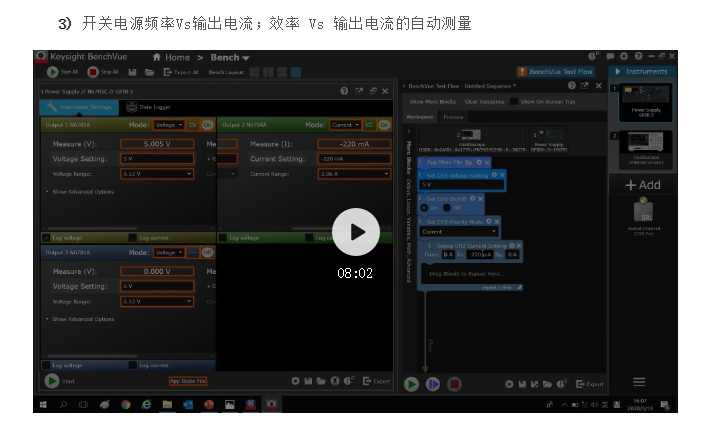This screenshot has height=443, width=711.
Task: Switch to the Instrument Settings tab
Action: [79, 107]
